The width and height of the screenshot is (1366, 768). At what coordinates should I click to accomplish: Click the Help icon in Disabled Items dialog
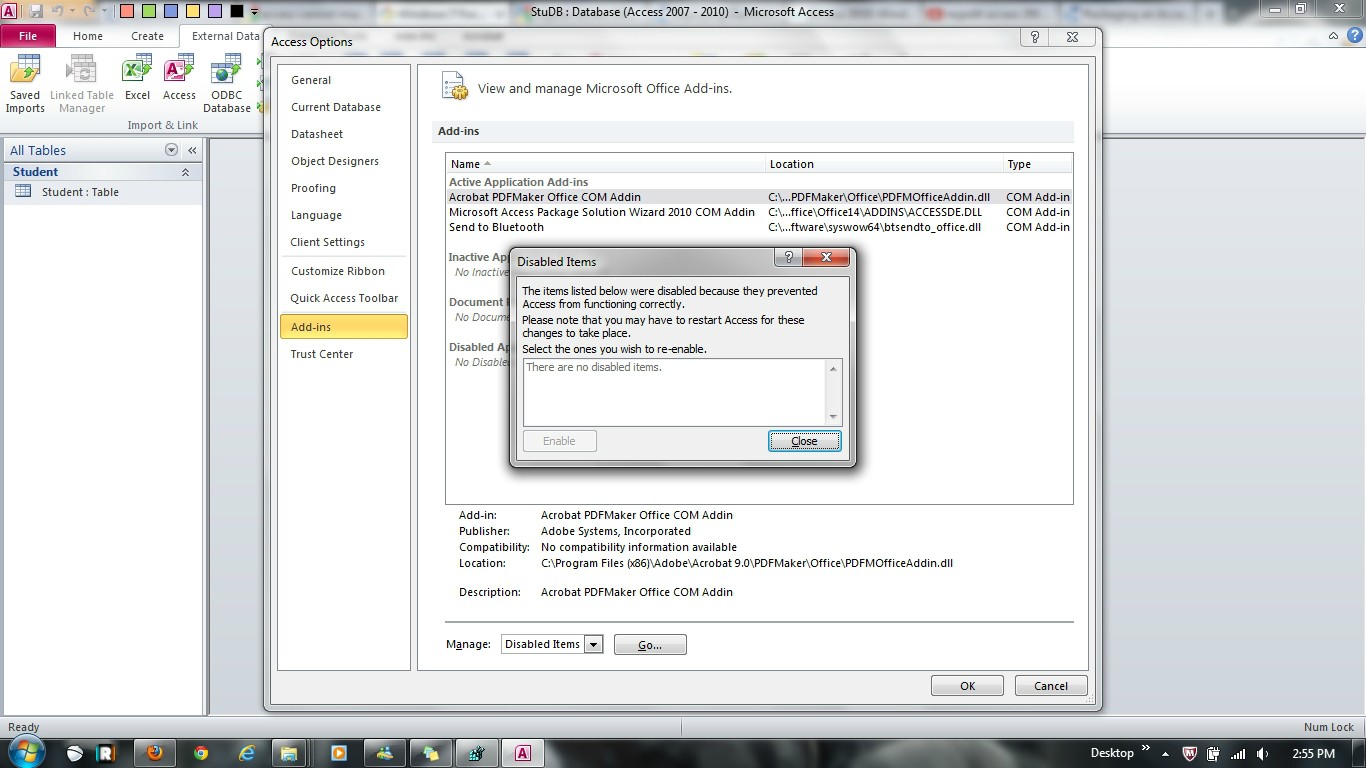788,258
